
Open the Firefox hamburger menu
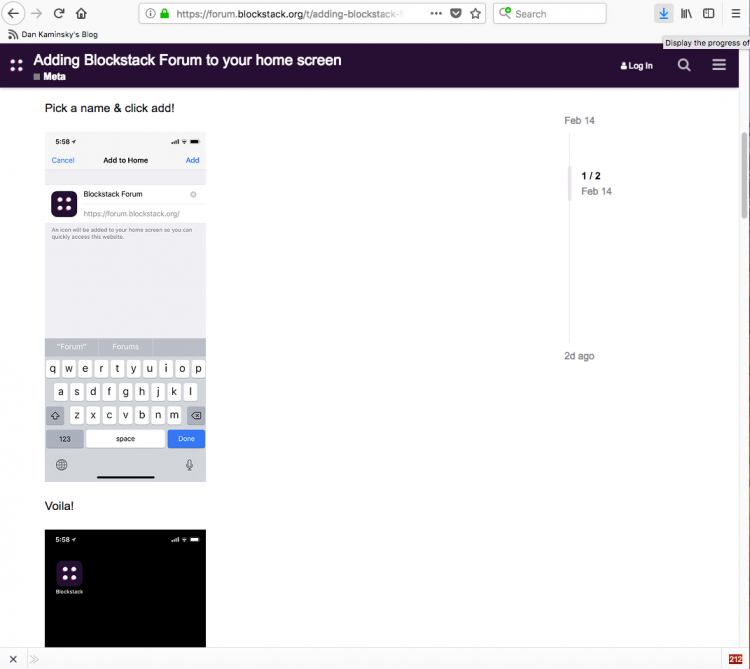point(736,13)
